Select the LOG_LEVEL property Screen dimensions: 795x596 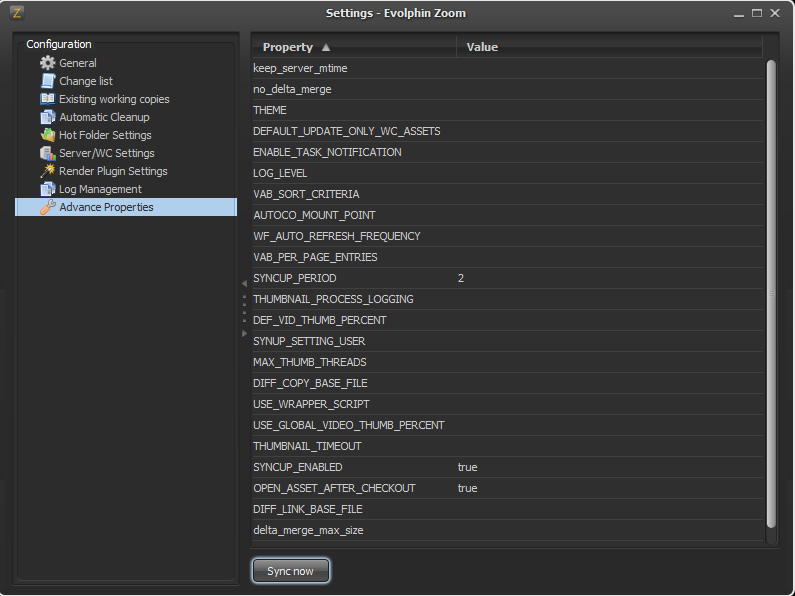[507, 173]
